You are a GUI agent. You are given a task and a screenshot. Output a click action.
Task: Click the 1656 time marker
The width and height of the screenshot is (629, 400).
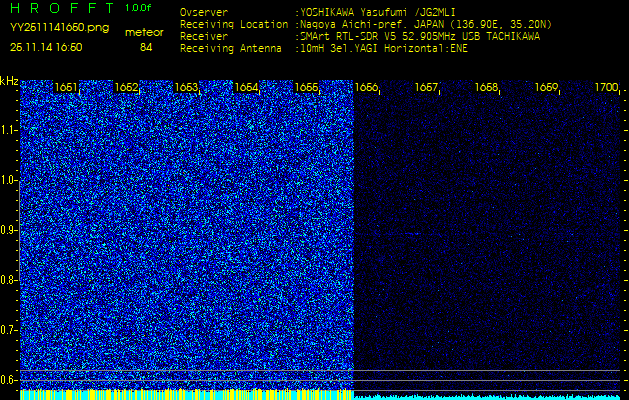[x=366, y=87]
